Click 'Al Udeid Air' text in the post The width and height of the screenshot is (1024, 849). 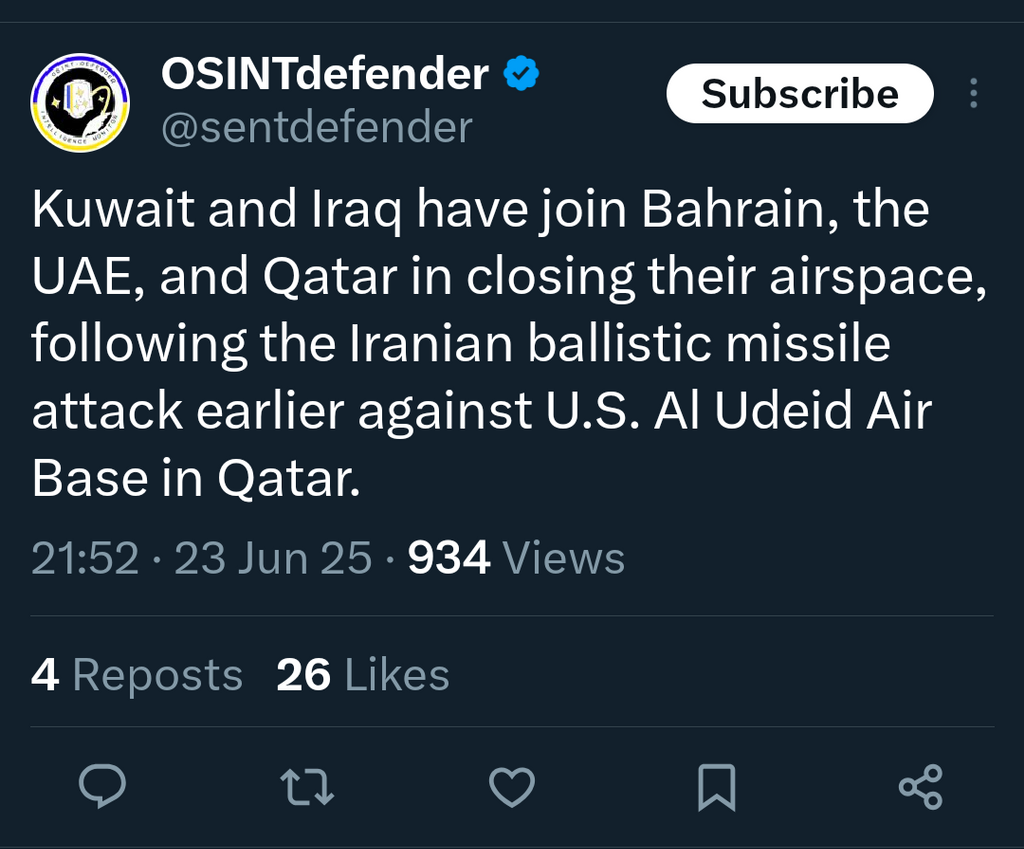point(793,411)
